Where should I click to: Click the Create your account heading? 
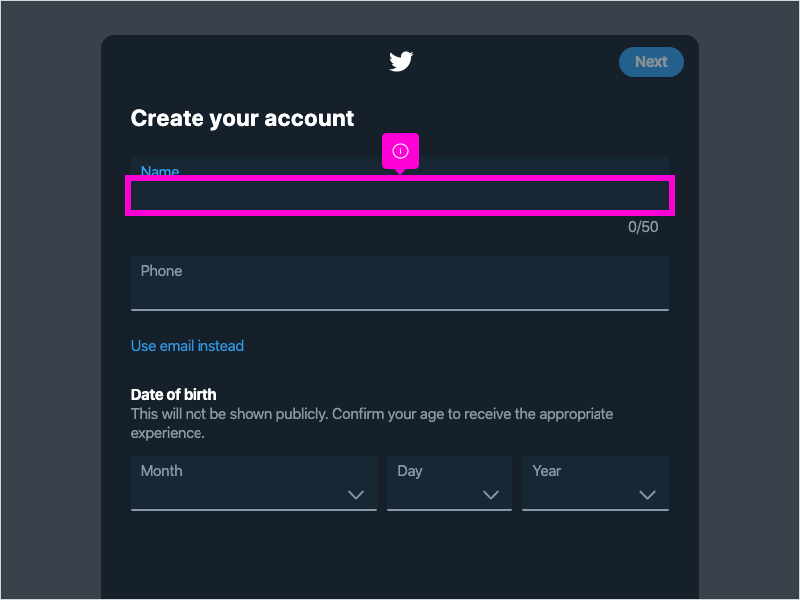[x=242, y=118]
